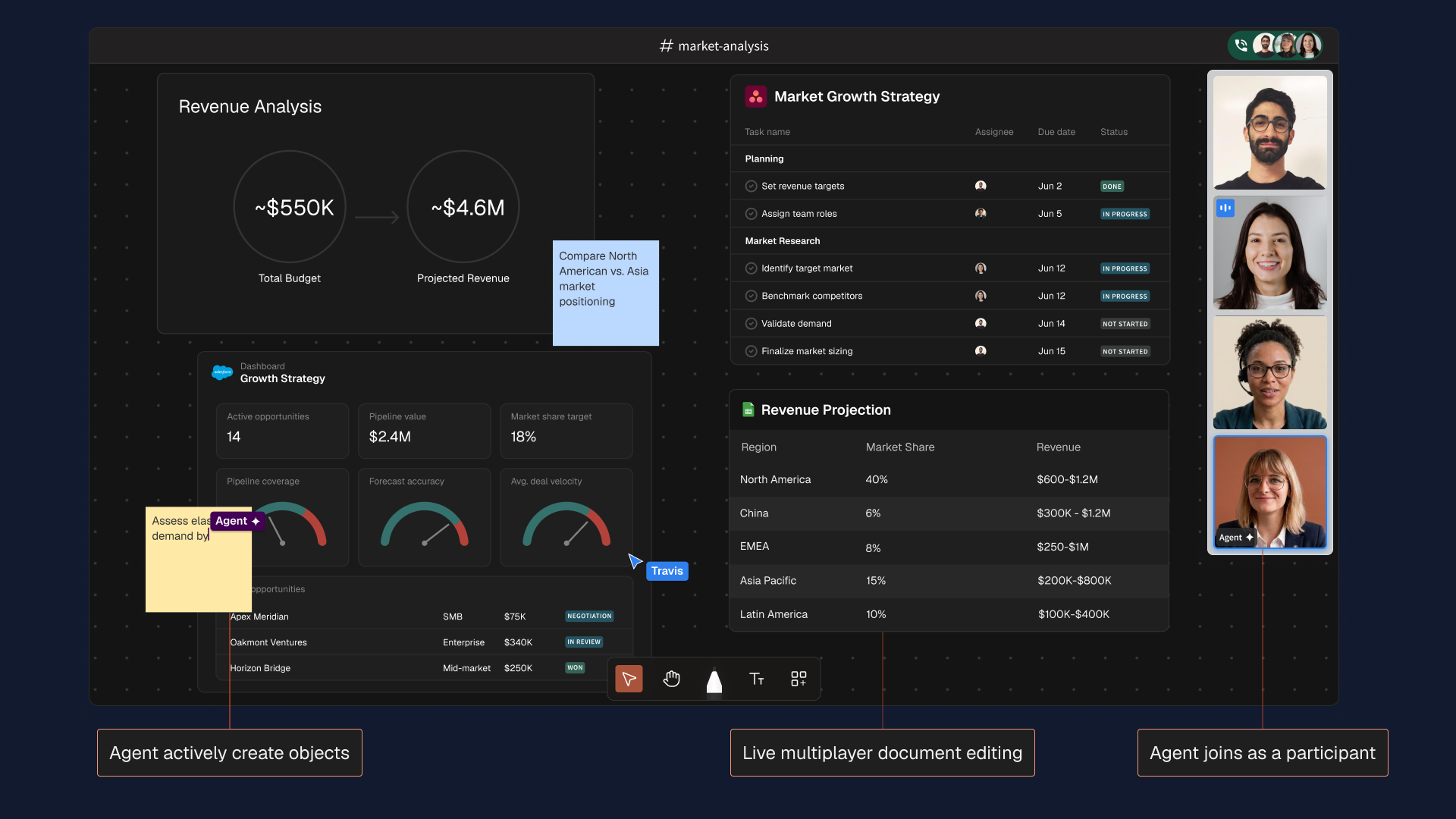Click the Google Sheets icon beside Revenue Projection
1456x819 pixels.
[x=748, y=409]
